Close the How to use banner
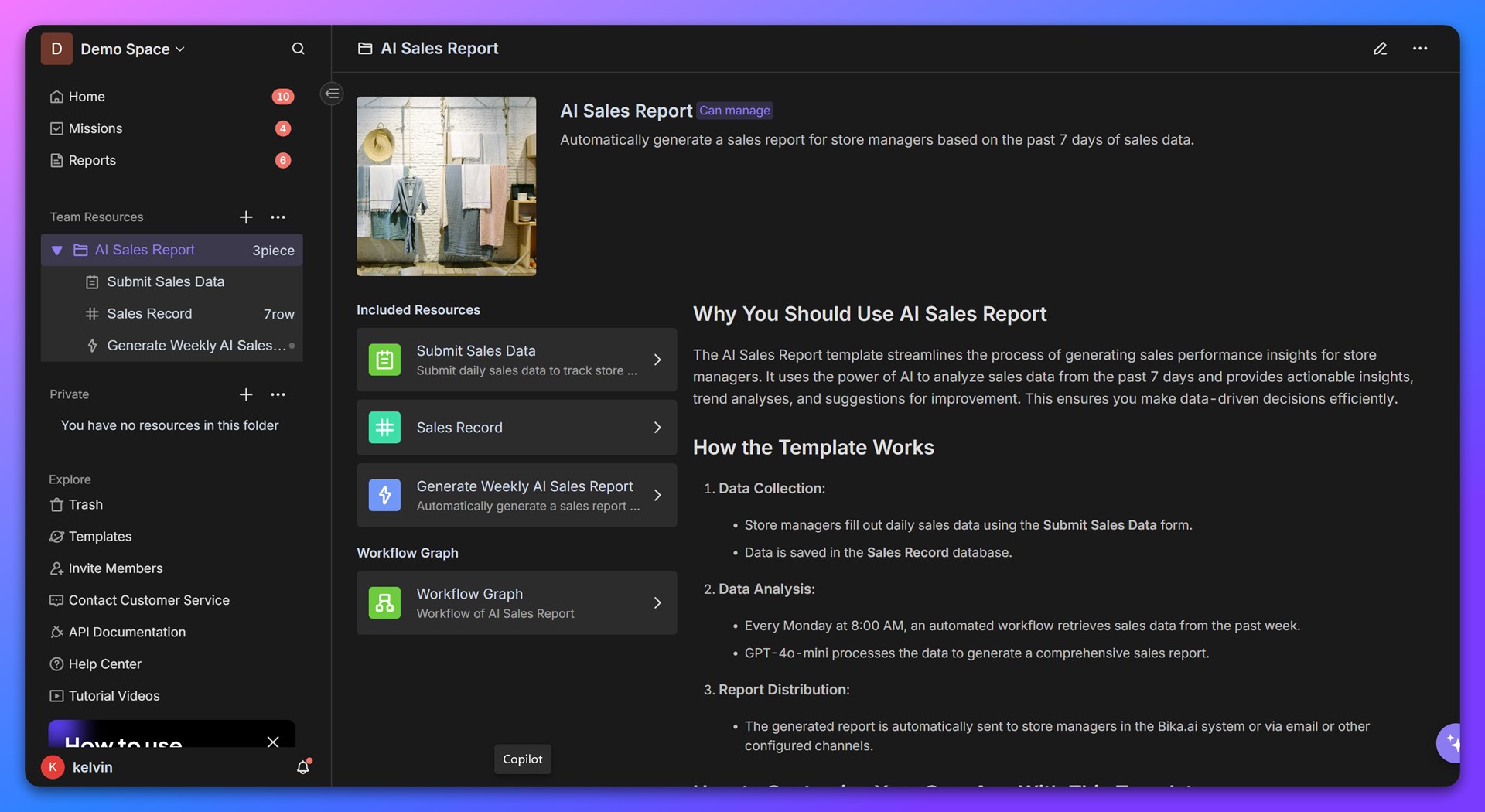Image resolution: width=1485 pixels, height=812 pixels. (x=273, y=742)
